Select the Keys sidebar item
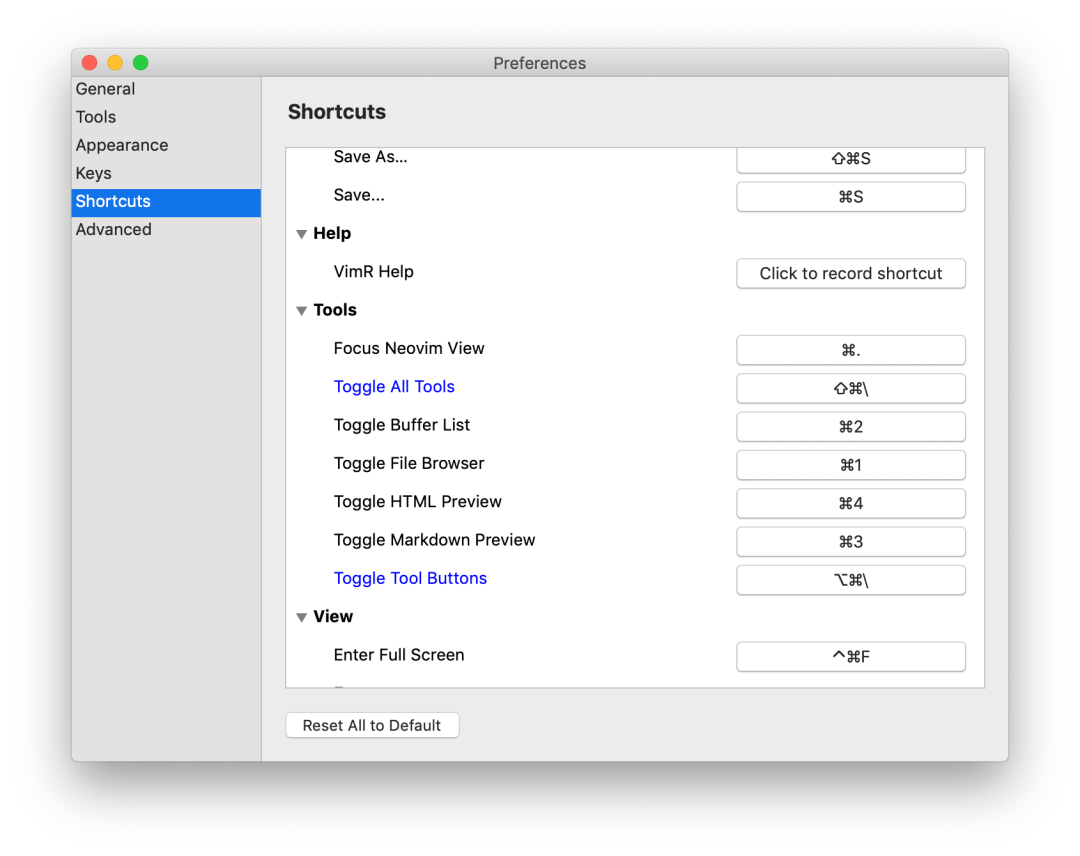 click(165, 174)
